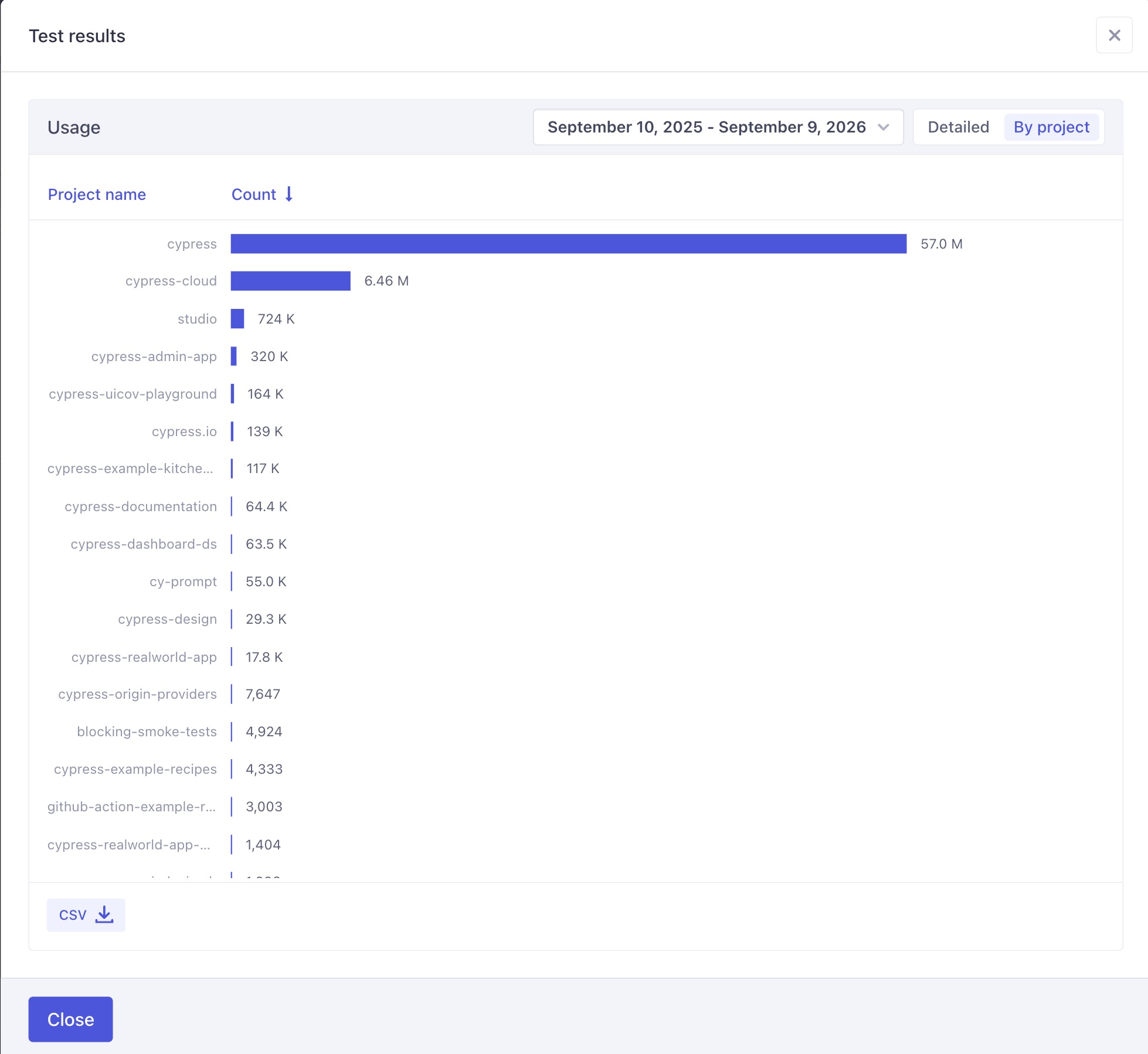Click the download arrow inside the CSV button
The image size is (1148, 1054).
(104, 914)
